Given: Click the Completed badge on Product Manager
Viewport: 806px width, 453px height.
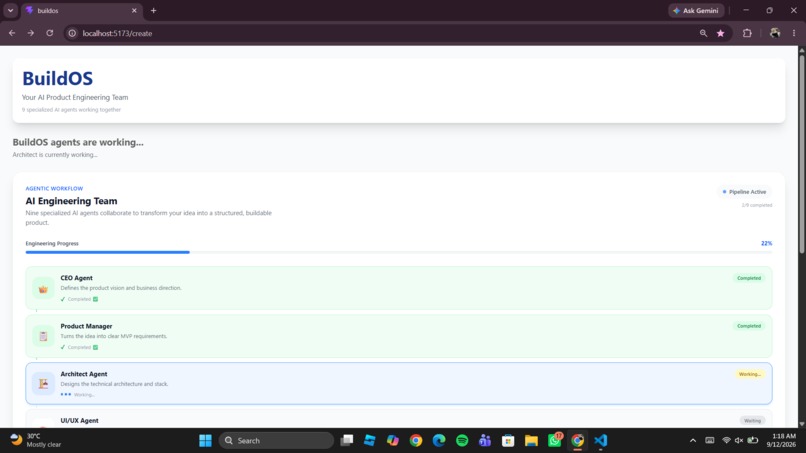Looking at the screenshot, I should 749,326.
